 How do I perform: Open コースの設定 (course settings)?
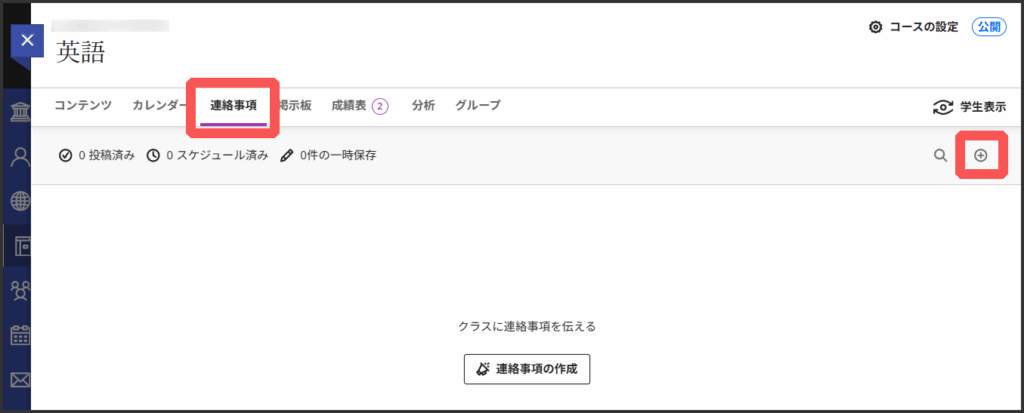[x=914, y=27]
